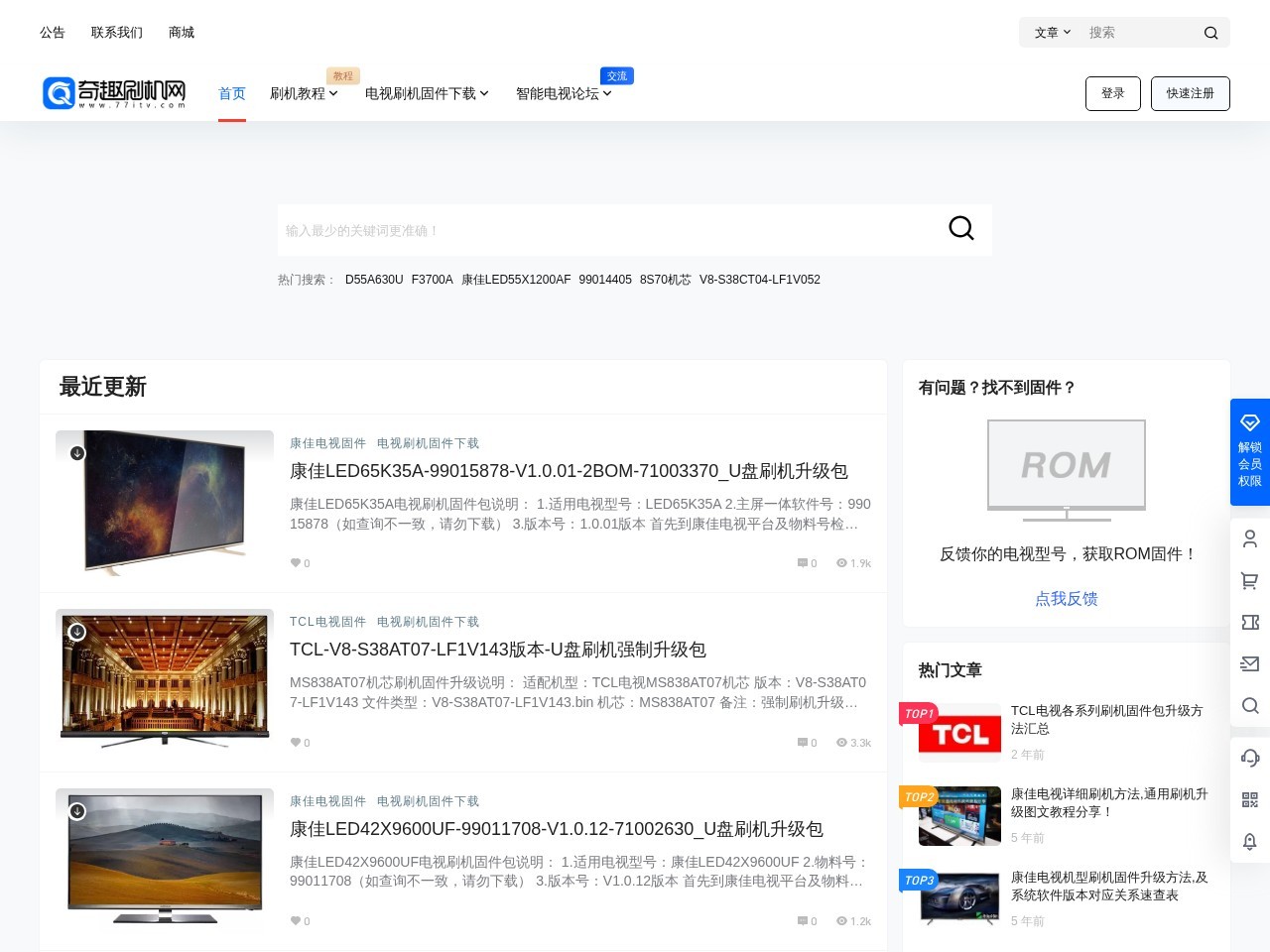Focus the main keyword search field
The height and width of the screenshot is (952, 1270).
605,230
